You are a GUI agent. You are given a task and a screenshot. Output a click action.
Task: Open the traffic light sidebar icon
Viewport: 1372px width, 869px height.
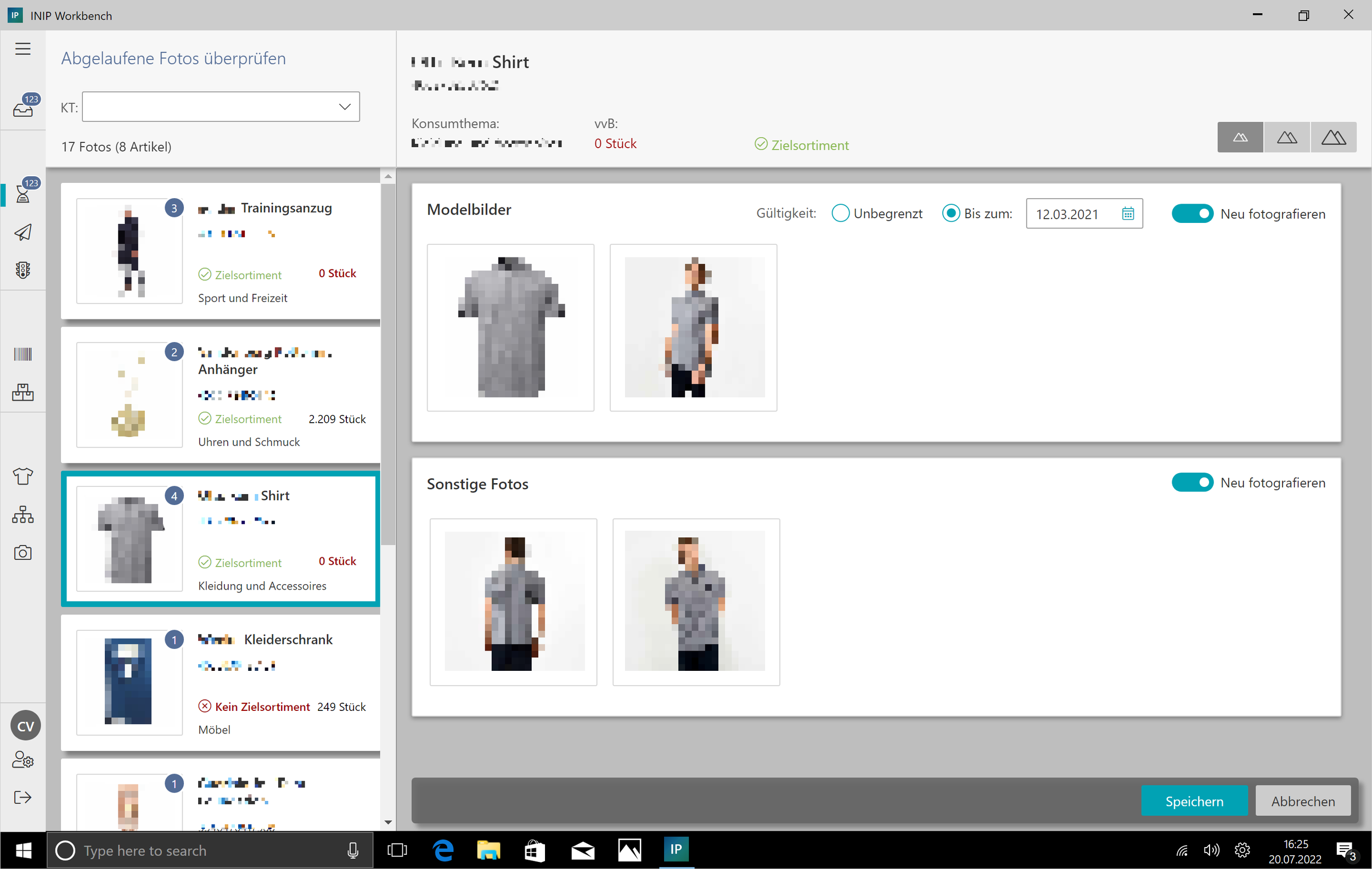coord(23,270)
